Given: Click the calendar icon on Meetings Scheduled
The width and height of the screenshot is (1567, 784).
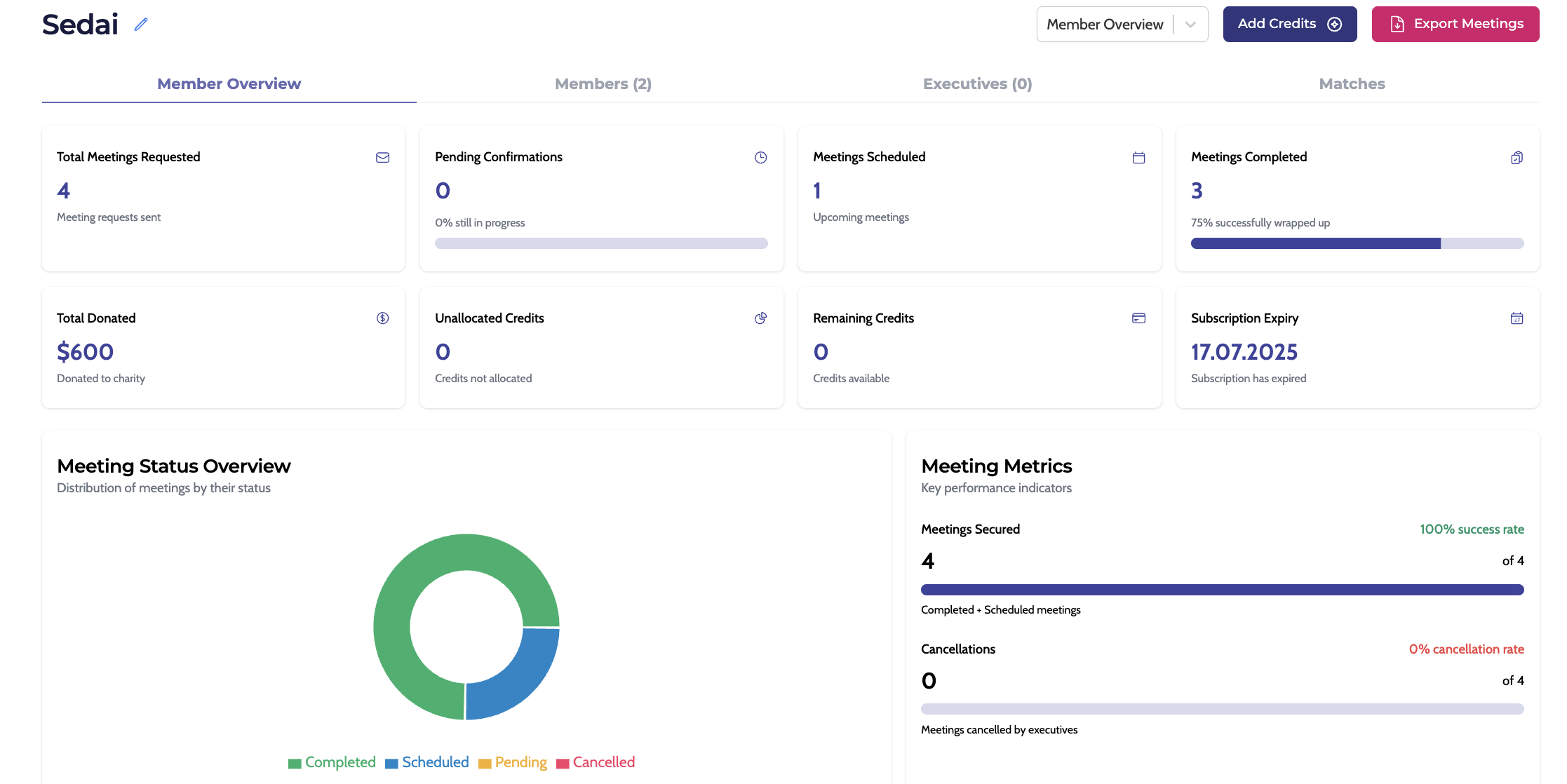Looking at the screenshot, I should [1138, 158].
